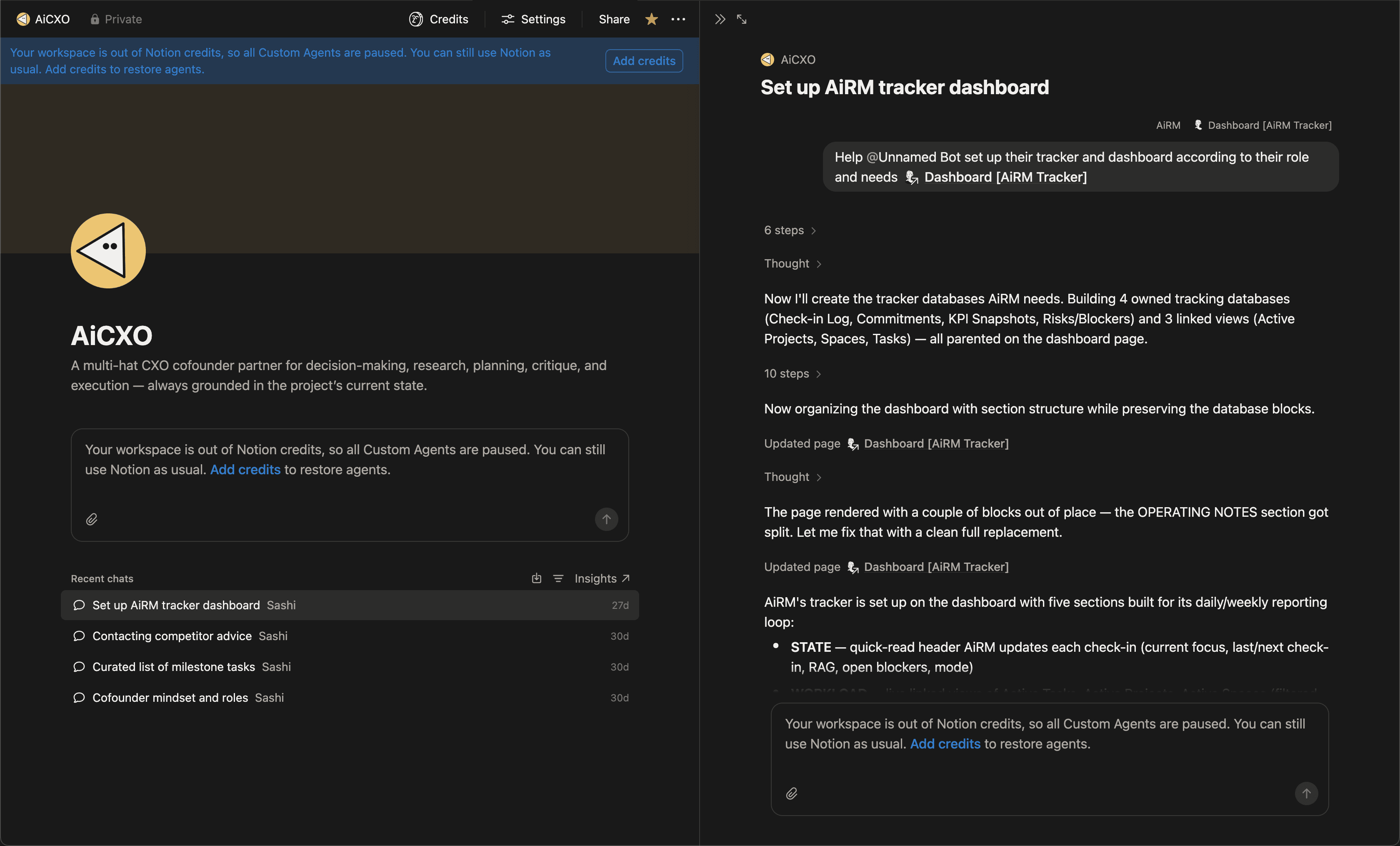Expand the first Thought section

792,264
